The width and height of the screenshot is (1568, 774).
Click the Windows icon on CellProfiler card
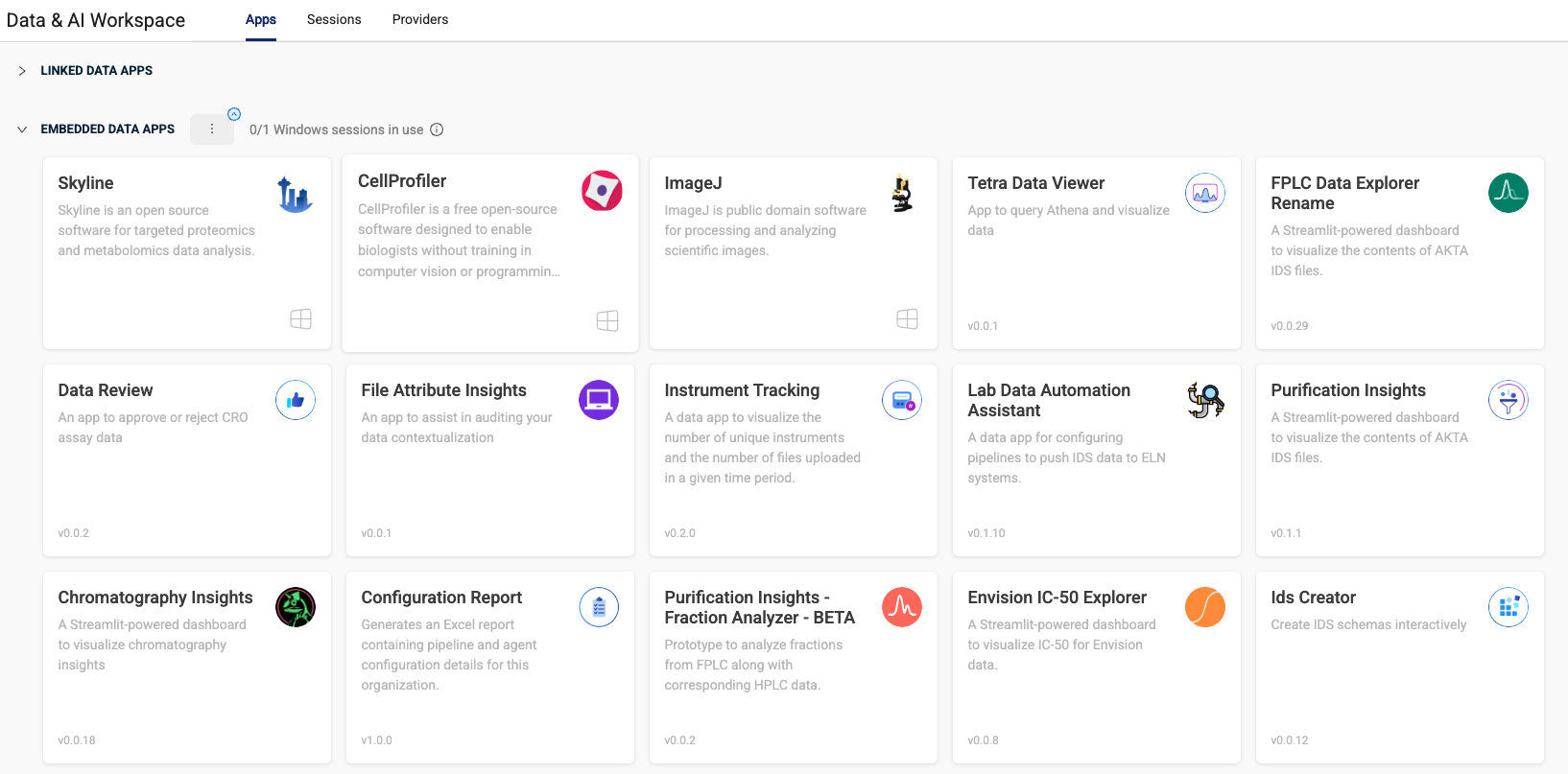(x=607, y=320)
